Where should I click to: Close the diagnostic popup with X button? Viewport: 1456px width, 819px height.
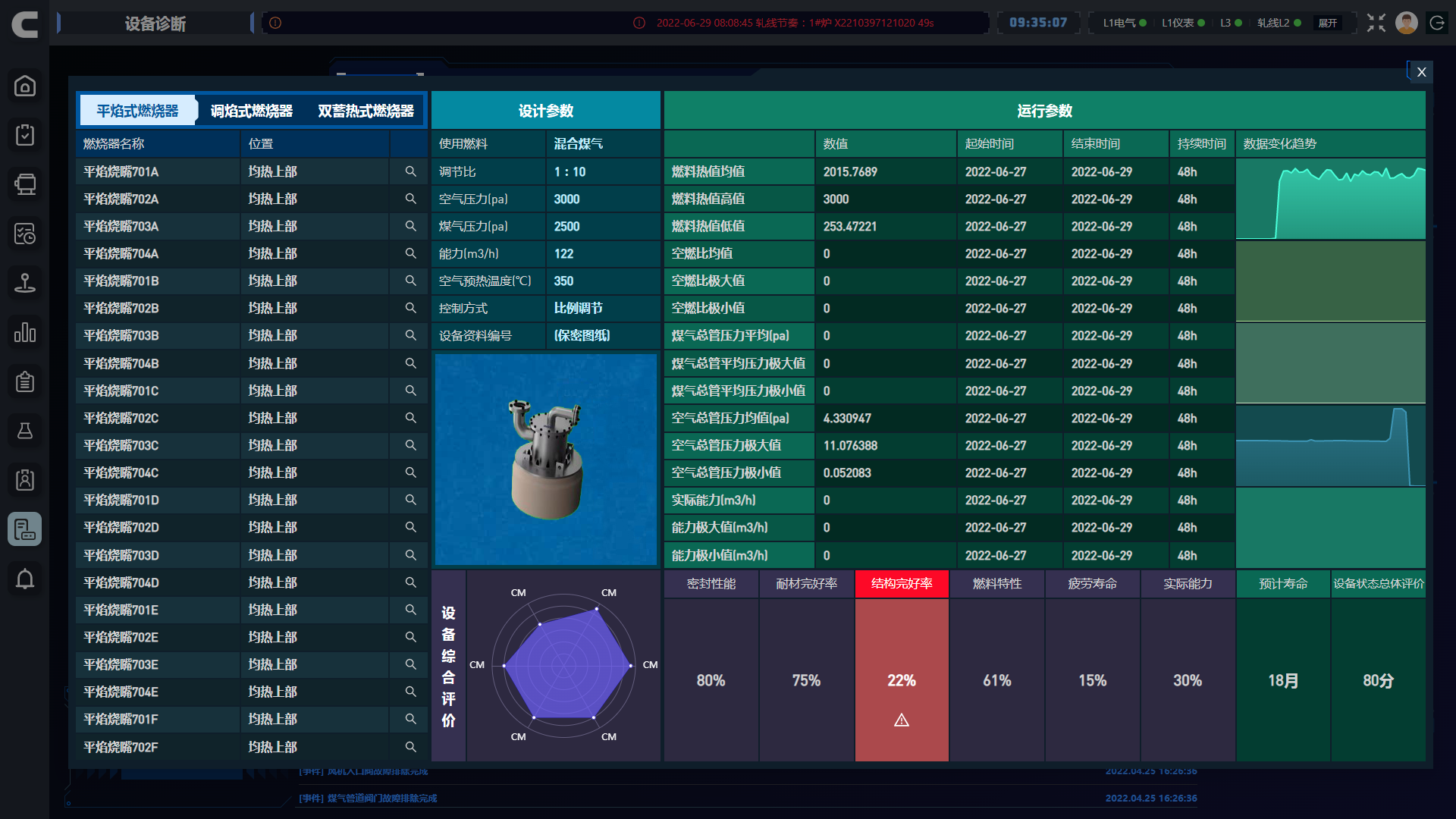[x=1421, y=72]
